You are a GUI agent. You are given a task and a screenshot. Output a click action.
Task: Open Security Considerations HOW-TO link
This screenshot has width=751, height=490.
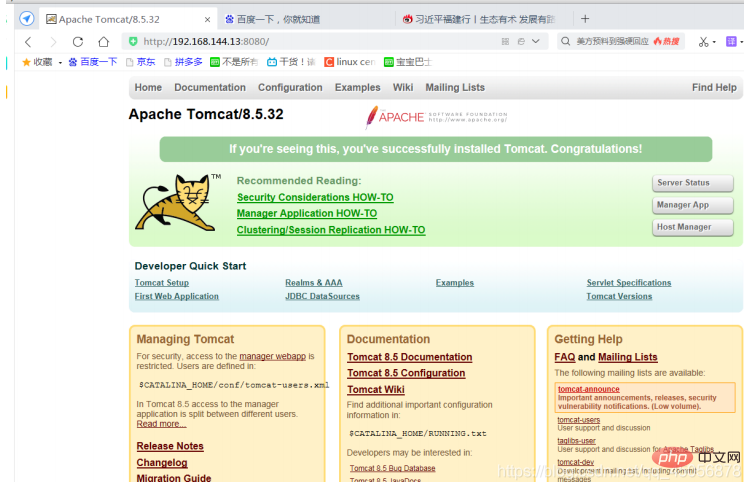click(x=315, y=197)
